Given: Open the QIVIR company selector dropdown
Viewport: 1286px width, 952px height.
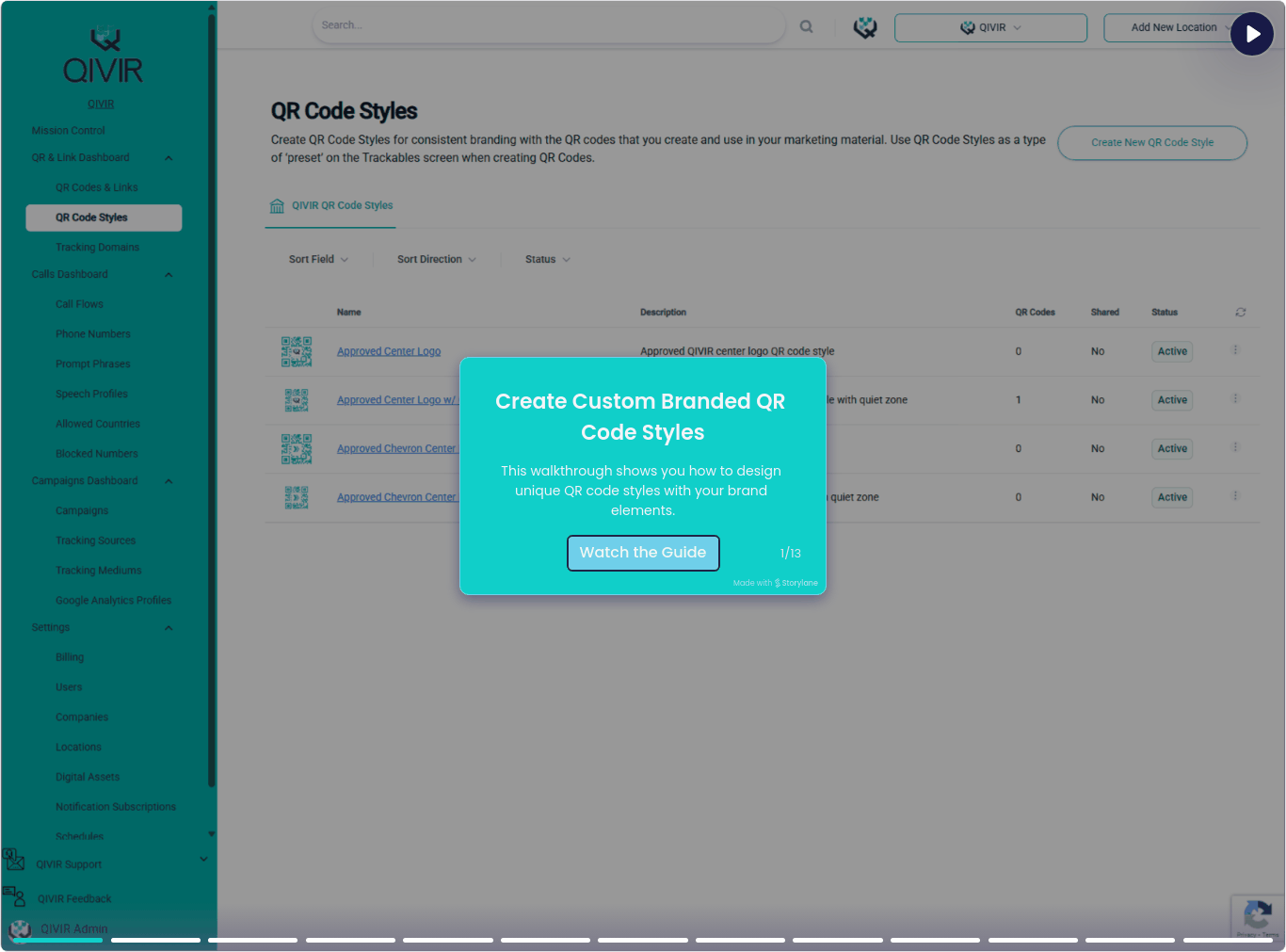Looking at the screenshot, I should click(x=990, y=28).
